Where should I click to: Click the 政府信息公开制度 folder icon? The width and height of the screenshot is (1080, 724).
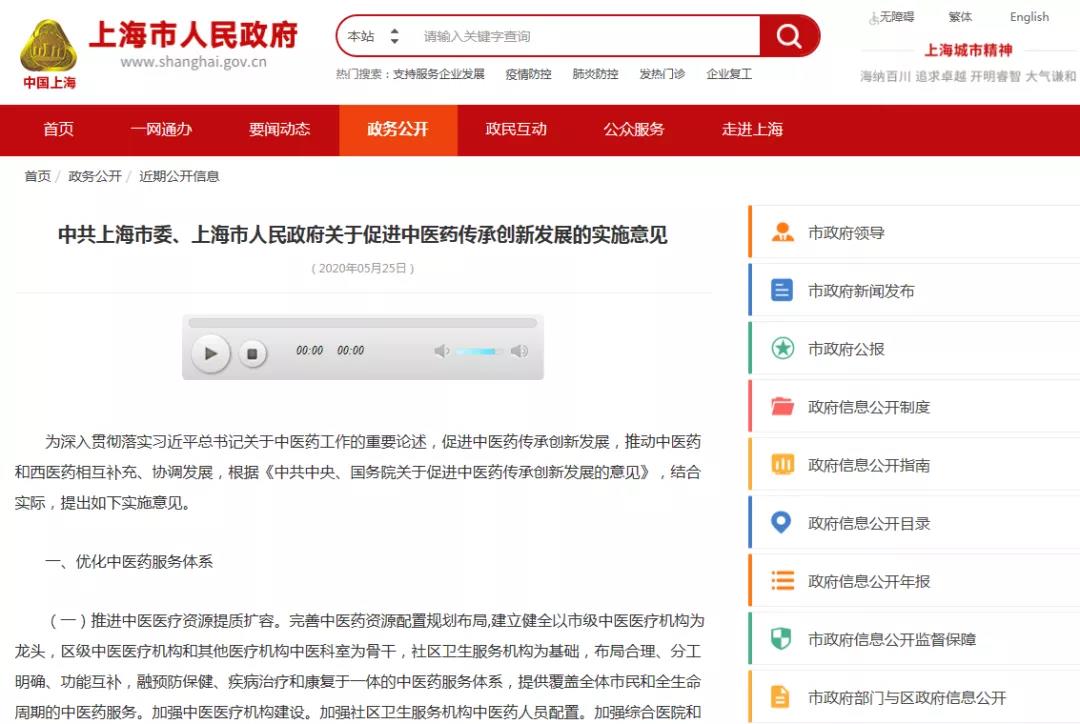point(782,407)
